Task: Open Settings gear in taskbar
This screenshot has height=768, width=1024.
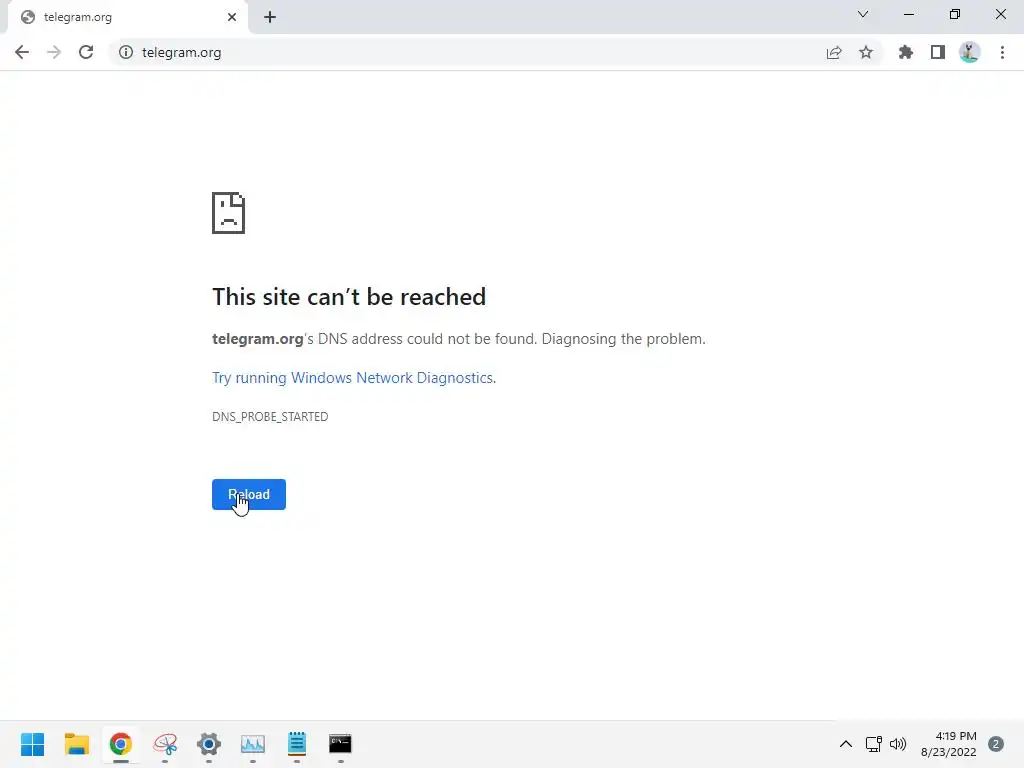Action: click(x=209, y=744)
